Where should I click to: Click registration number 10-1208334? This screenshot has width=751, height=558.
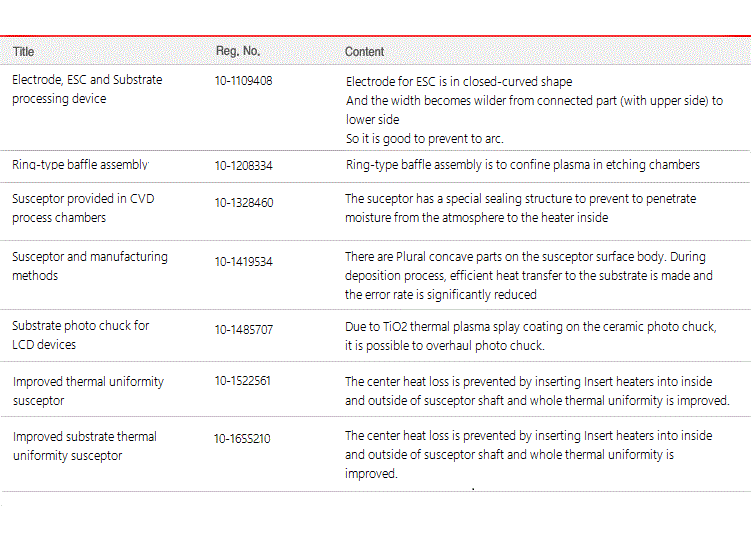coord(243,166)
